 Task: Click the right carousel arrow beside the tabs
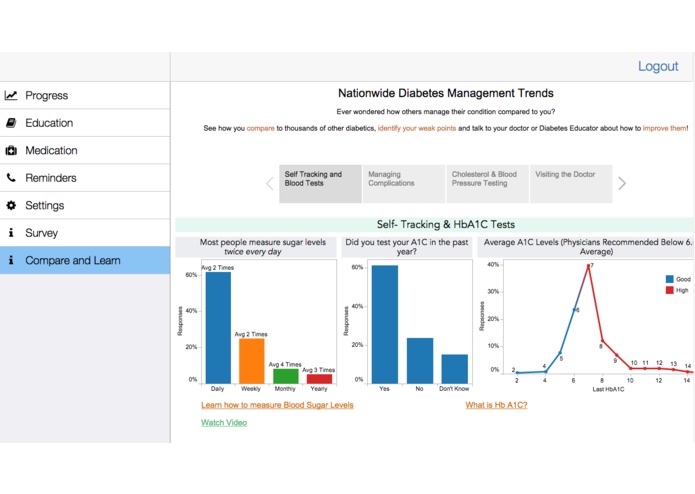tap(622, 183)
